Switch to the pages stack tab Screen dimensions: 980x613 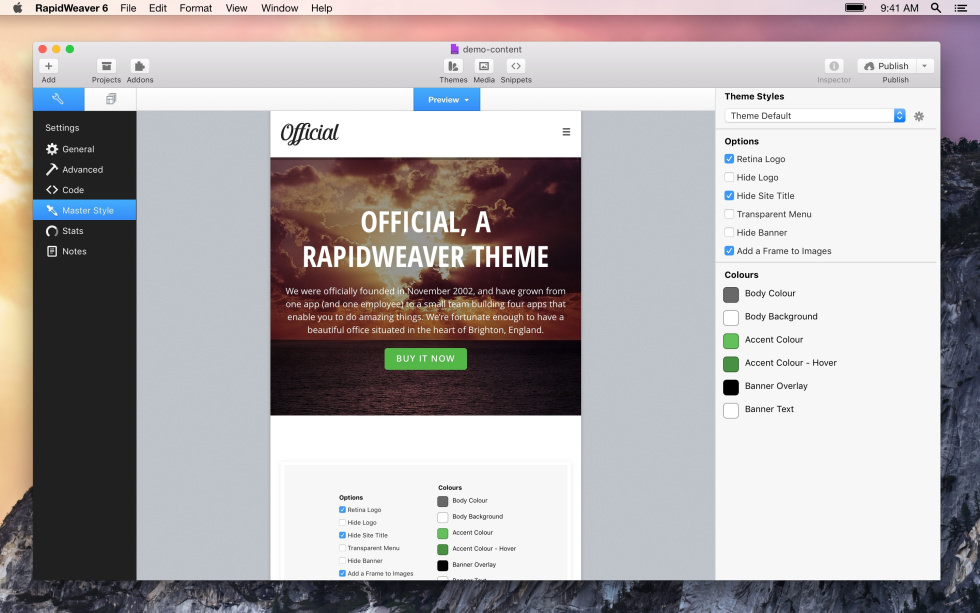pos(111,99)
